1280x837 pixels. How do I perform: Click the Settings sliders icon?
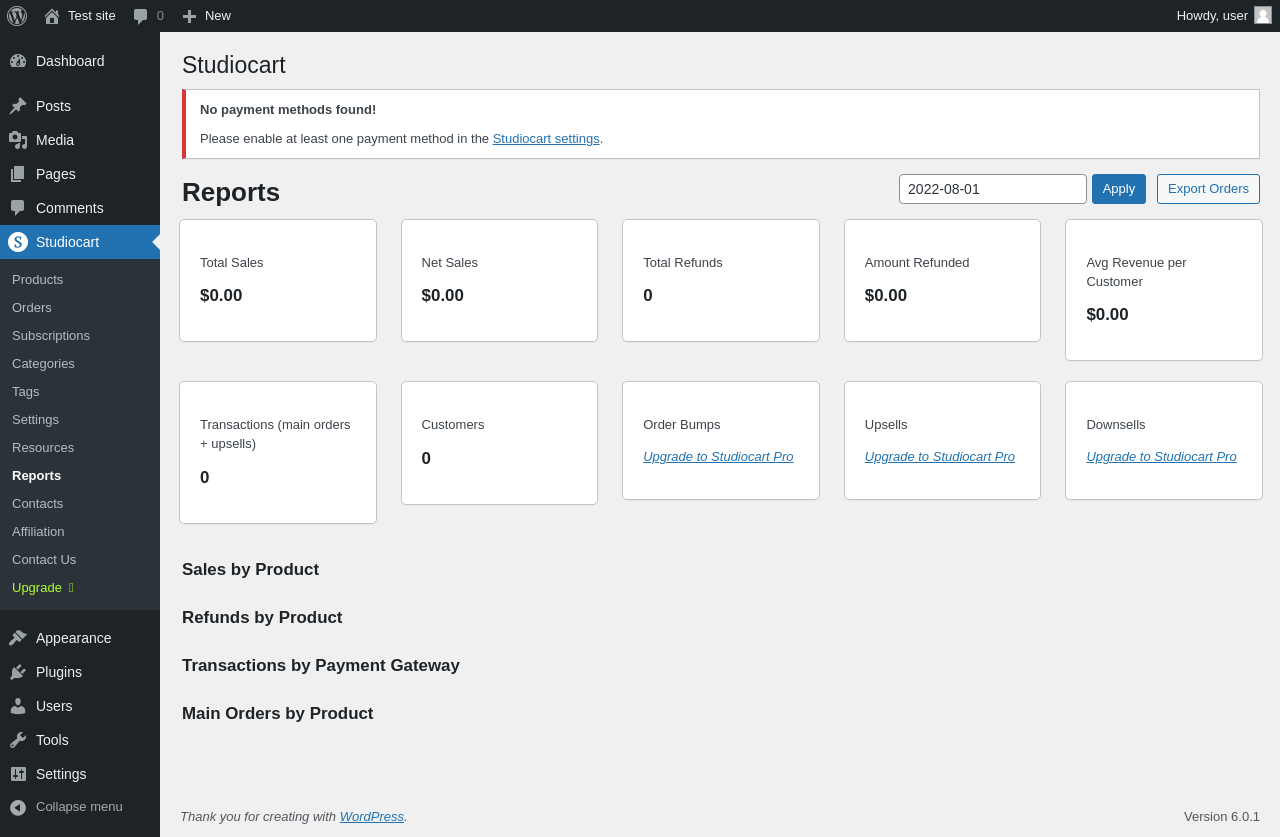pos(18,774)
